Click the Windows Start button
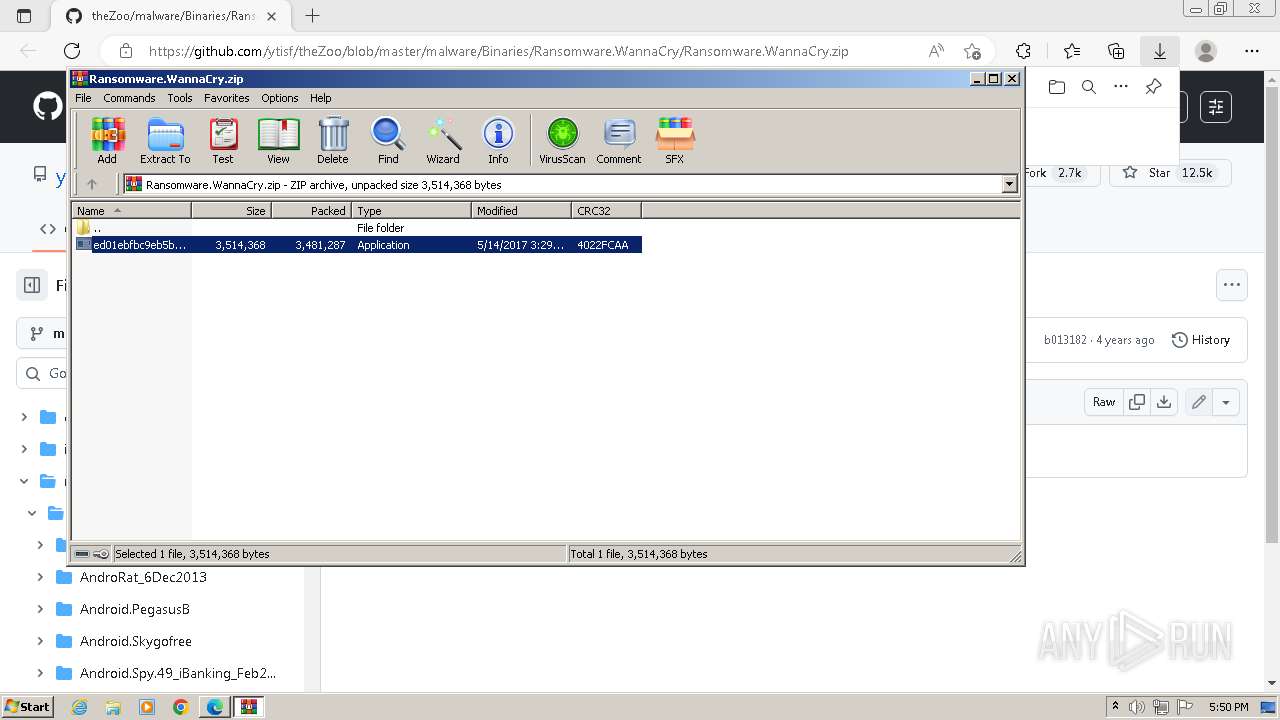The width and height of the screenshot is (1280, 720). click(27, 707)
